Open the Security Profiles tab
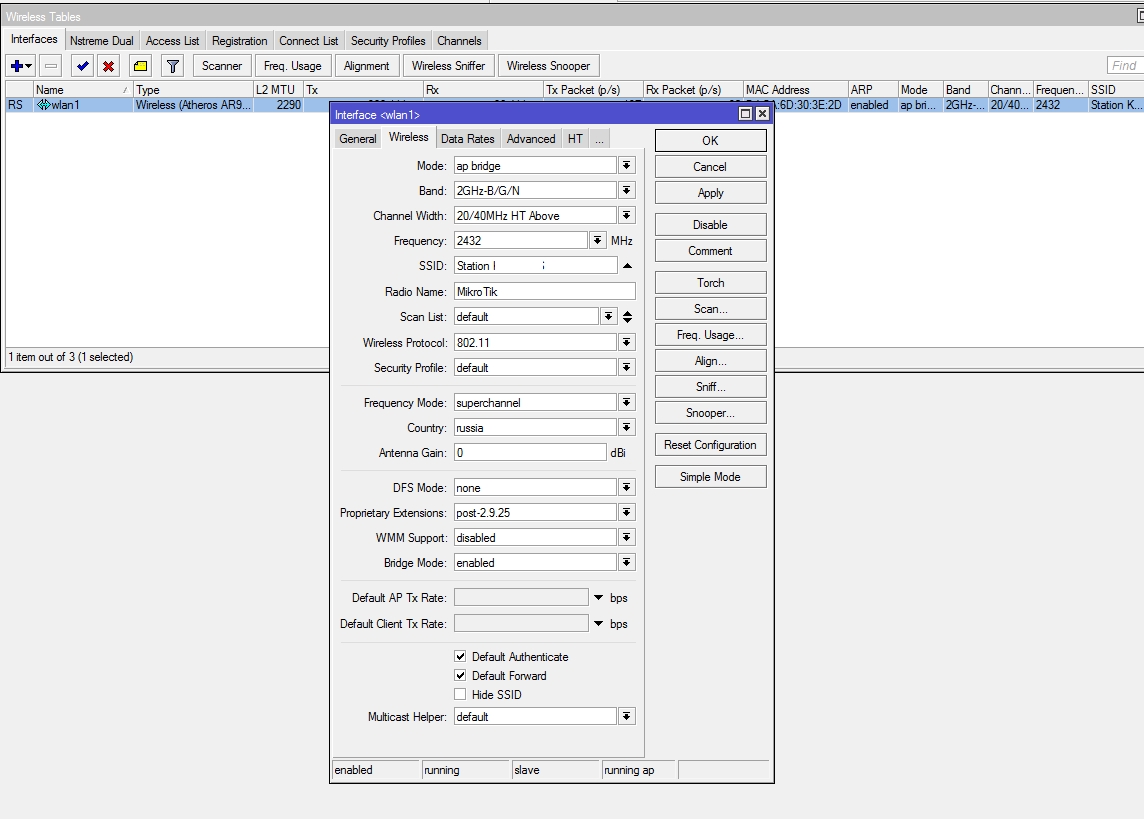The height and width of the screenshot is (819, 1144). [x=388, y=41]
